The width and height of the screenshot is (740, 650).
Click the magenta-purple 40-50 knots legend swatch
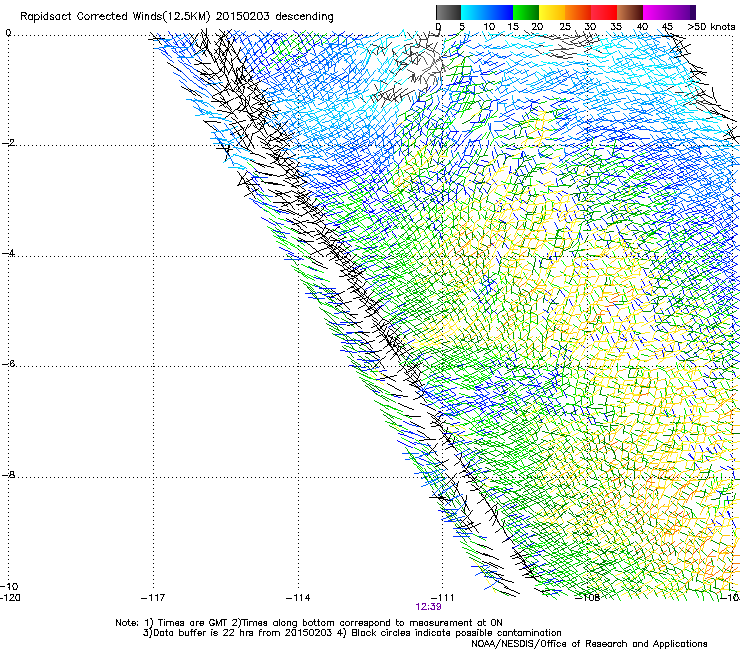(669, 12)
